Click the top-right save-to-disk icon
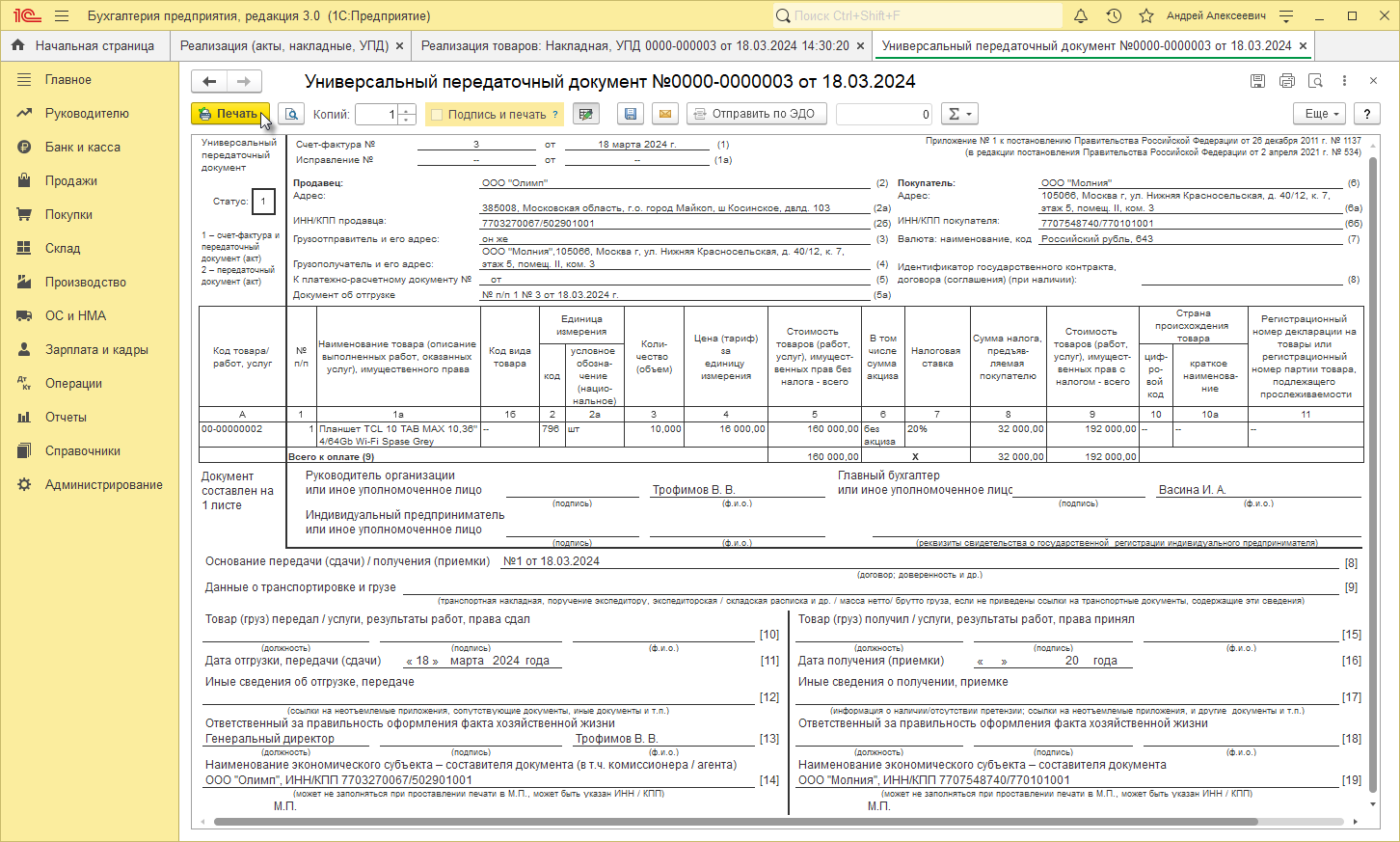The width and height of the screenshot is (1400, 842). click(x=1257, y=81)
